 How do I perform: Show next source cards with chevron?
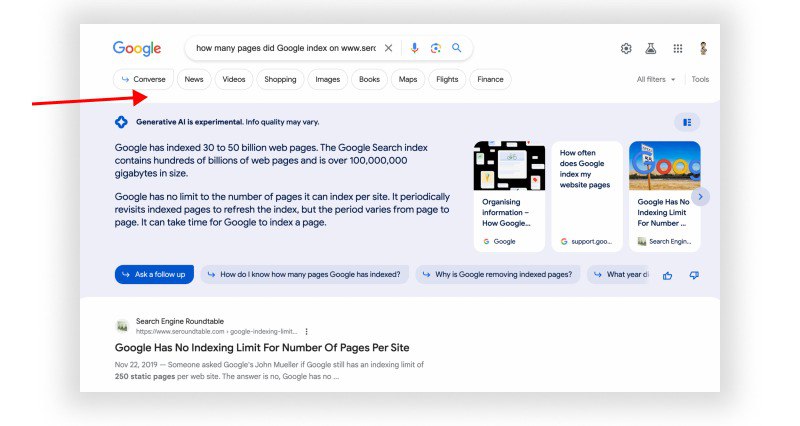tap(701, 196)
